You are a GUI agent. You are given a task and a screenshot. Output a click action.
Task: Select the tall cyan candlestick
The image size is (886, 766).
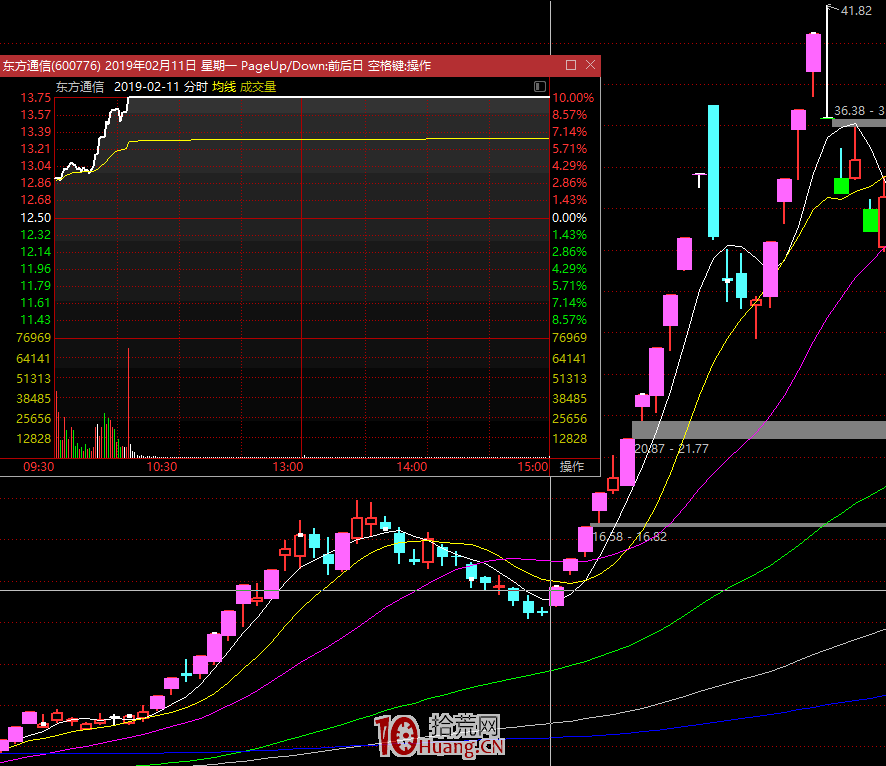[x=713, y=170]
